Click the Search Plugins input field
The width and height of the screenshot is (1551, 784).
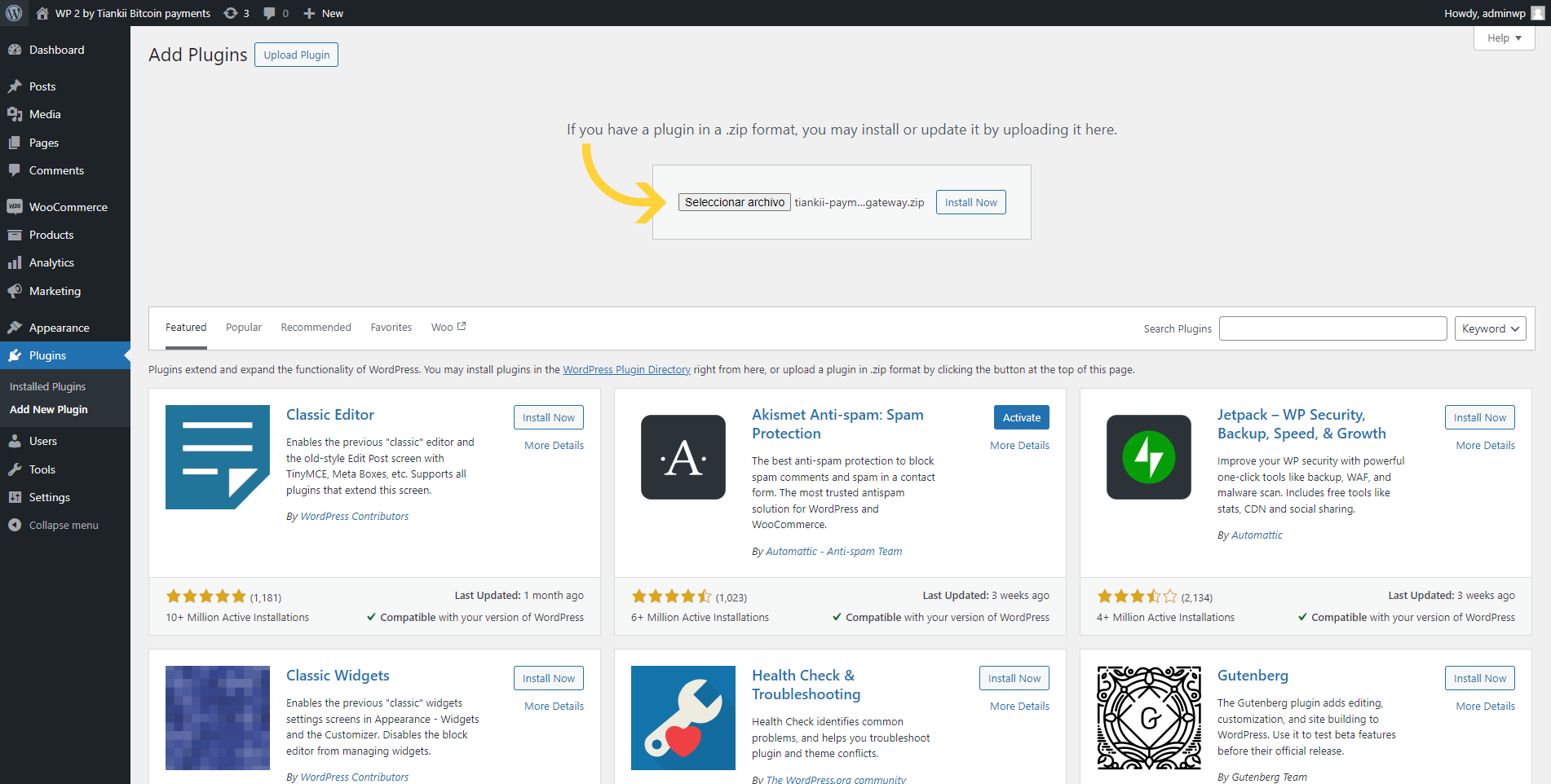pos(1333,328)
